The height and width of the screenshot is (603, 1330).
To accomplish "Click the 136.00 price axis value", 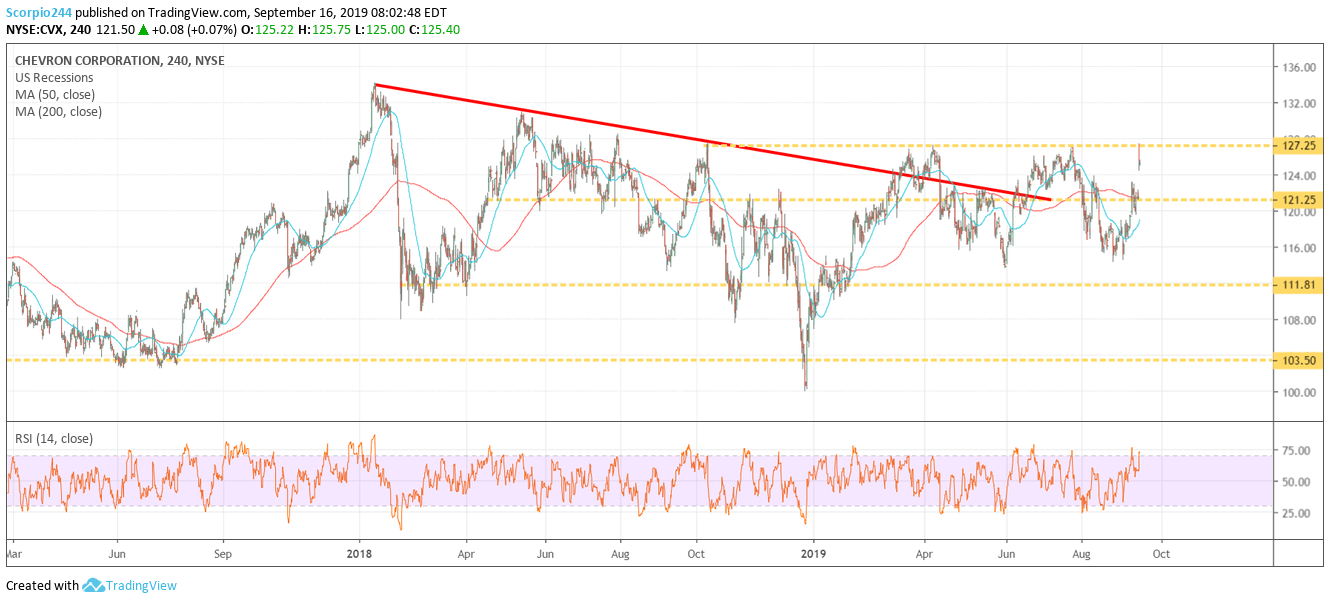I will coord(1299,68).
